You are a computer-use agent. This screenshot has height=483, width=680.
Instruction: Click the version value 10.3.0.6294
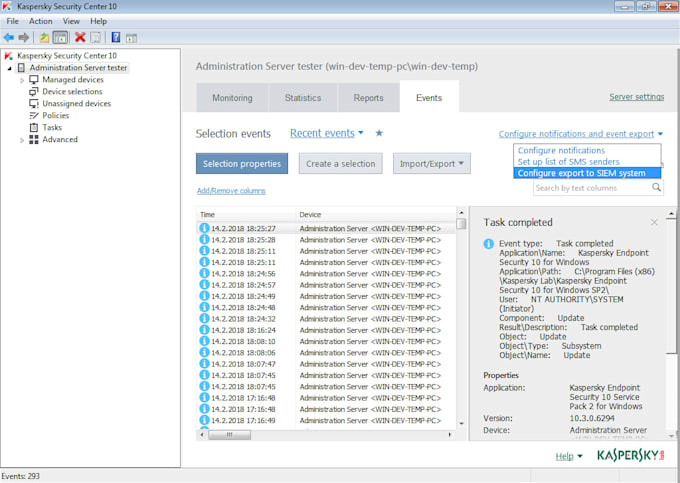pos(592,418)
